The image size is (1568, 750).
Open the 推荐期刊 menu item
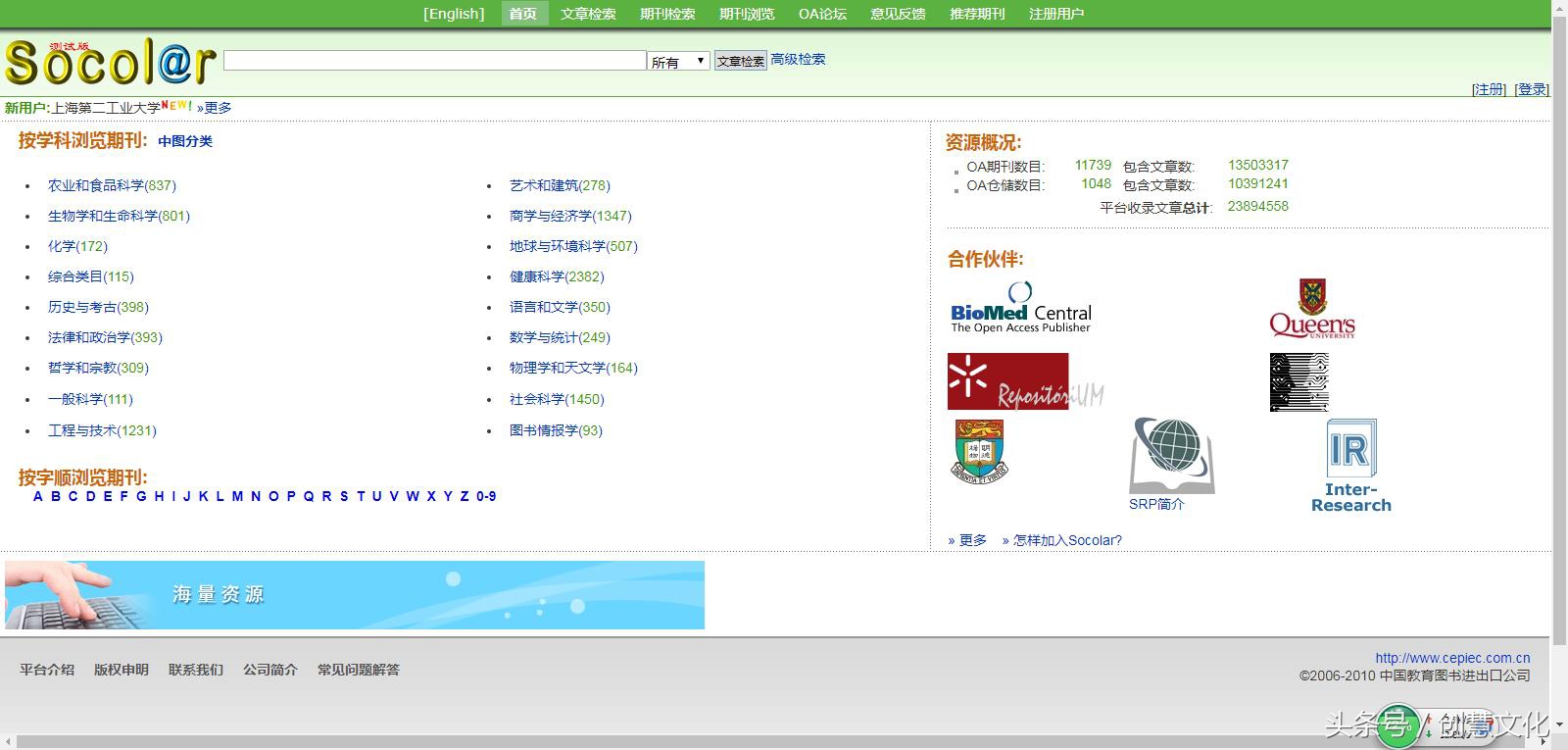pyautogui.click(x=977, y=14)
